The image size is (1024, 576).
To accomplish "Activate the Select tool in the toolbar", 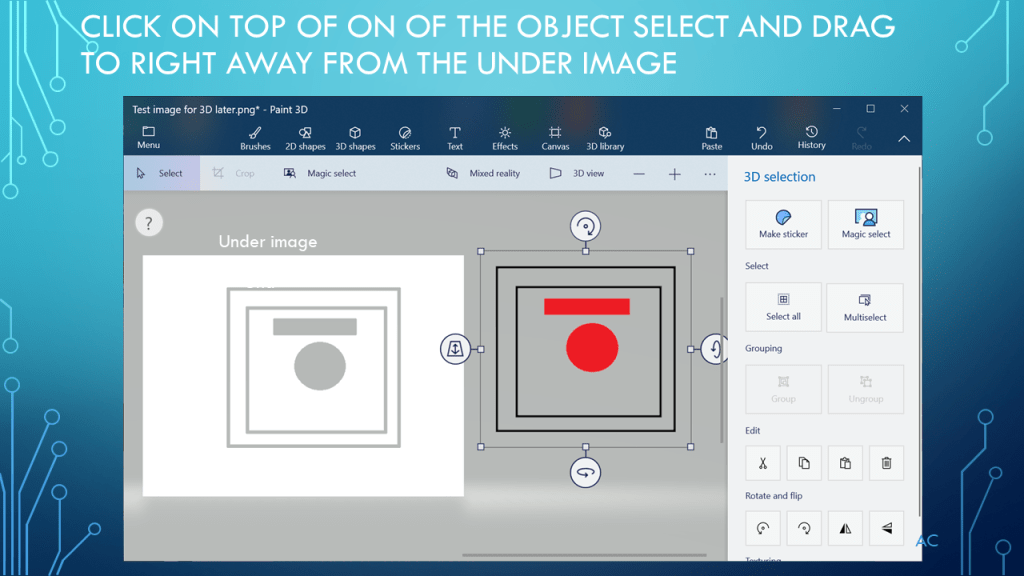I will (161, 173).
